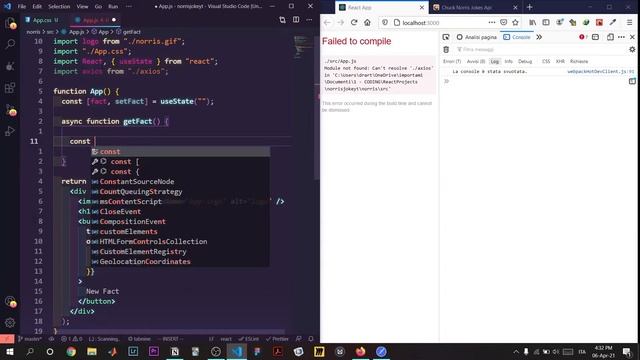The image size is (640, 360).
Task: Choose the highlighted const suggestion
Action: [x=180, y=151]
